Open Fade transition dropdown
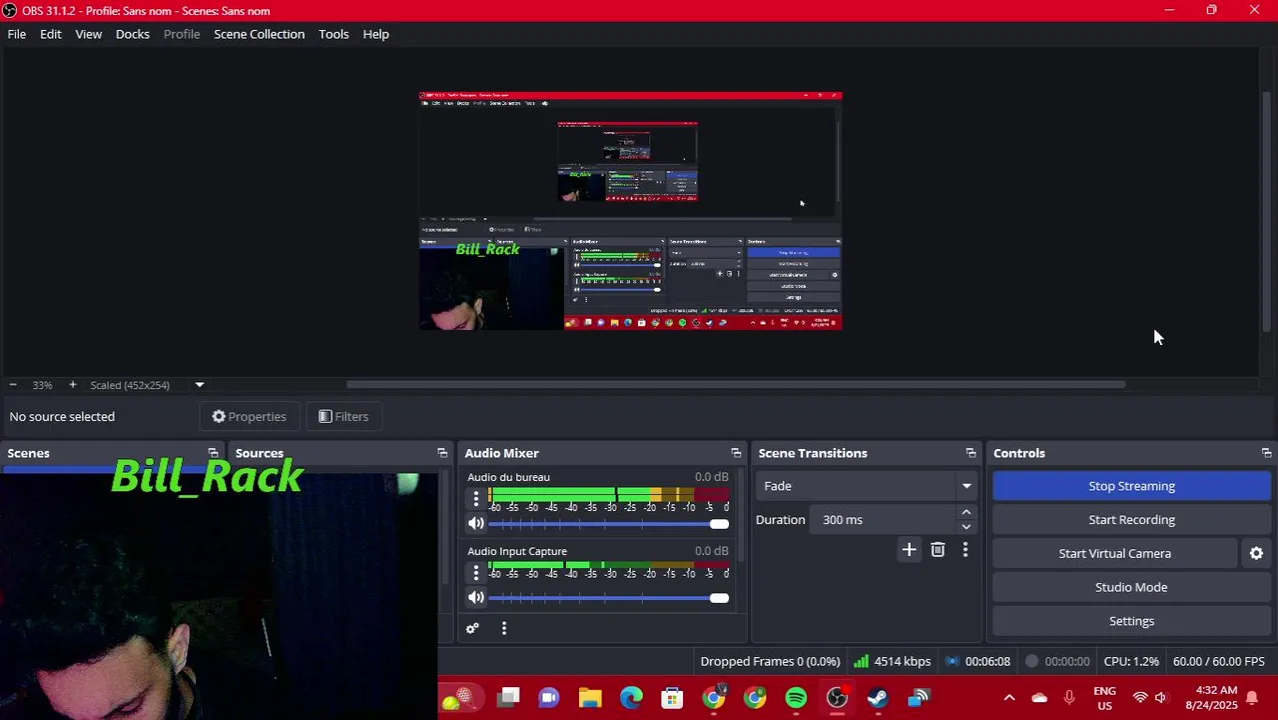1278x720 pixels. (x=865, y=486)
